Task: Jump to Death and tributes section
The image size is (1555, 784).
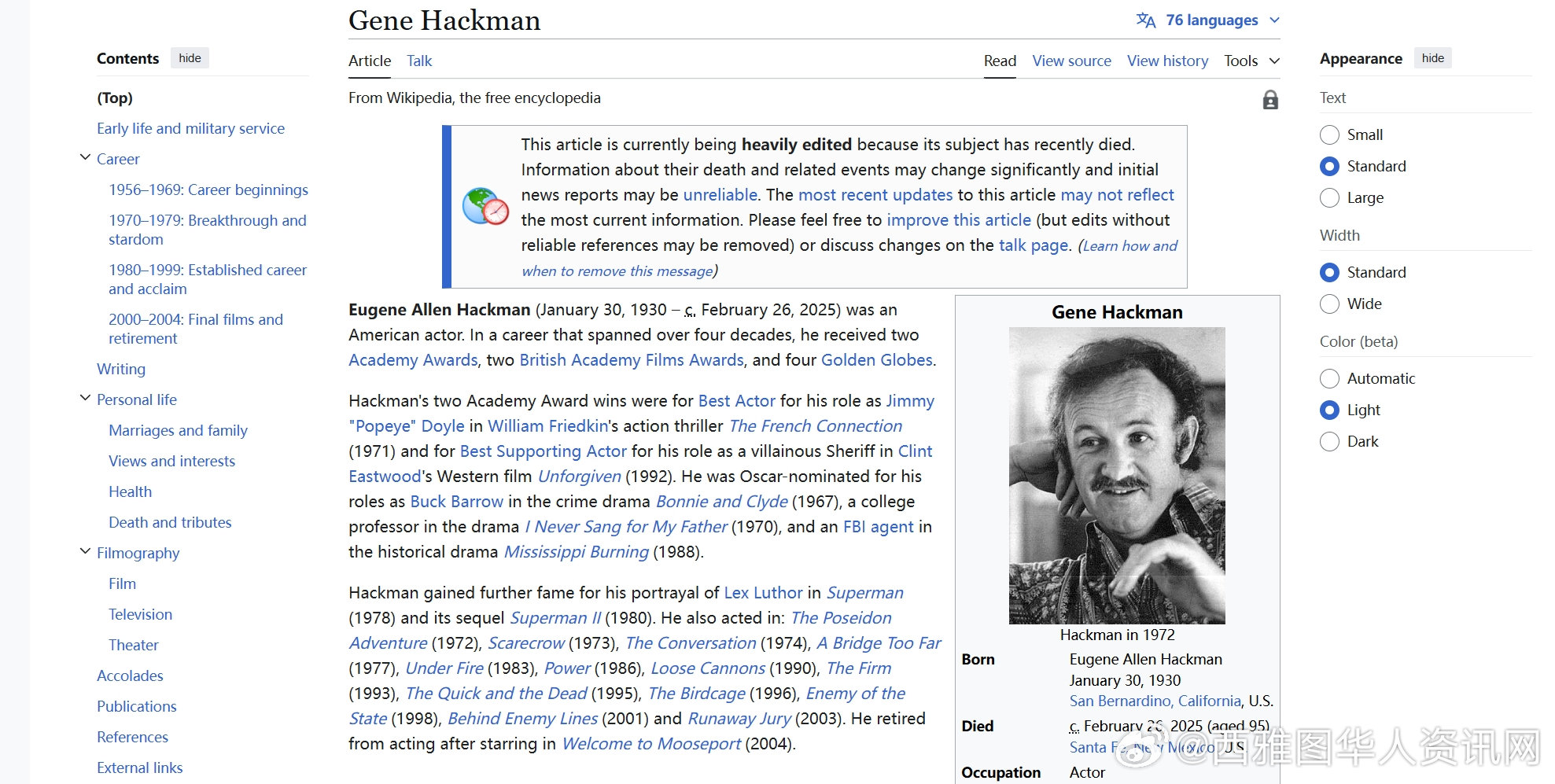Action: click(x=170, y=522)
